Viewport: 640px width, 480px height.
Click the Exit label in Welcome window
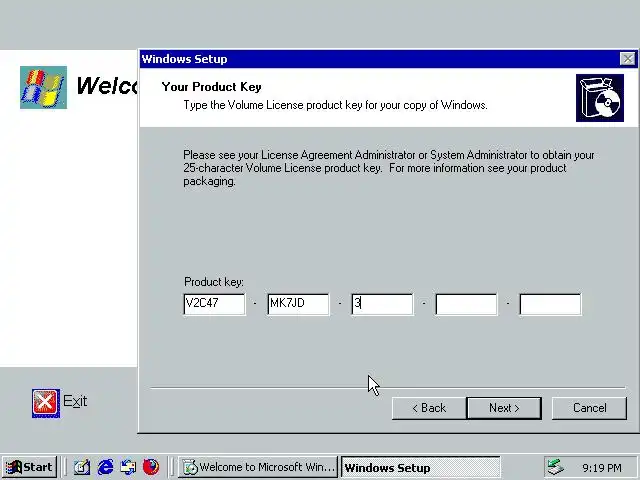75,401
